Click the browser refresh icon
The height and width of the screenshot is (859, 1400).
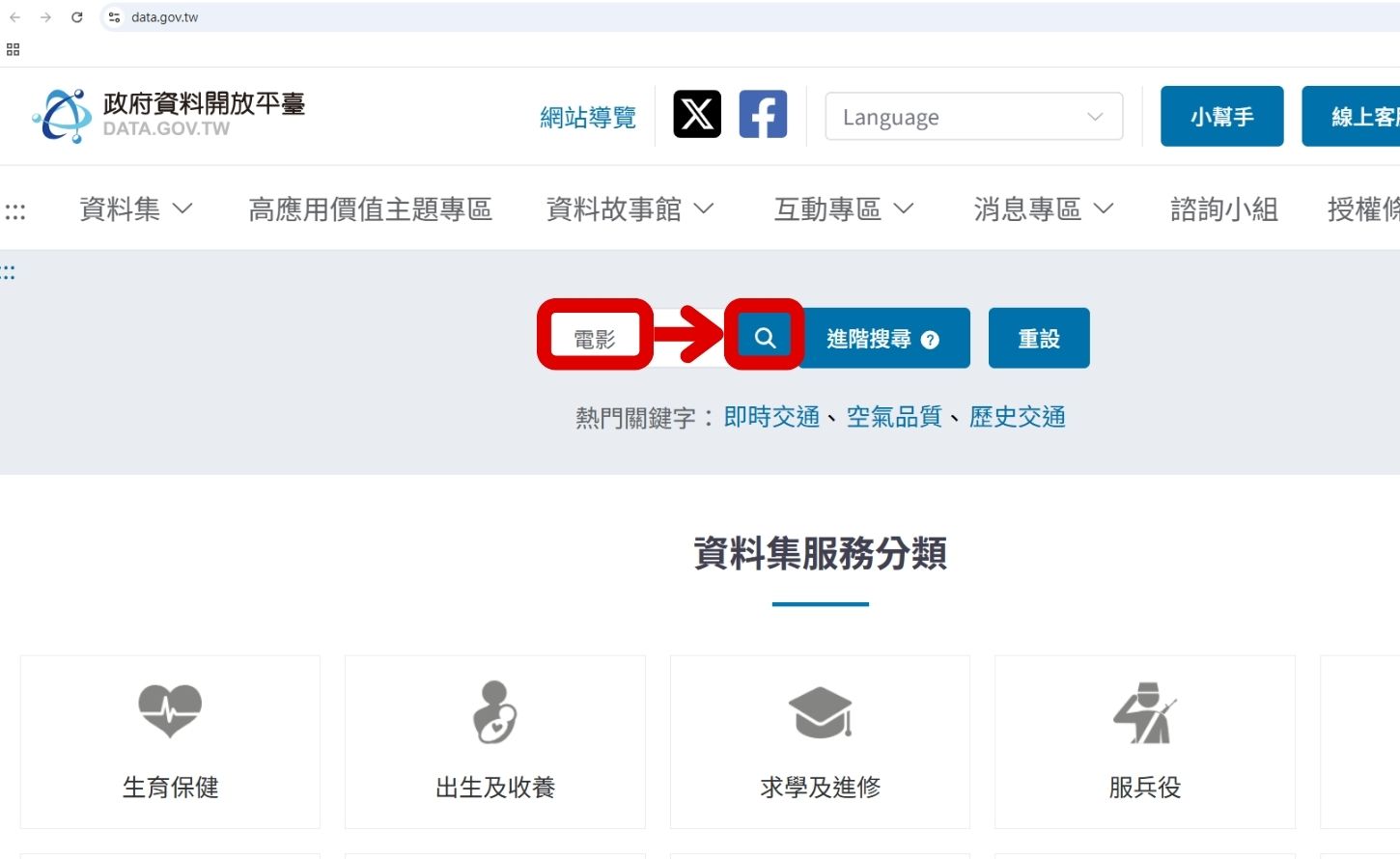76,16
